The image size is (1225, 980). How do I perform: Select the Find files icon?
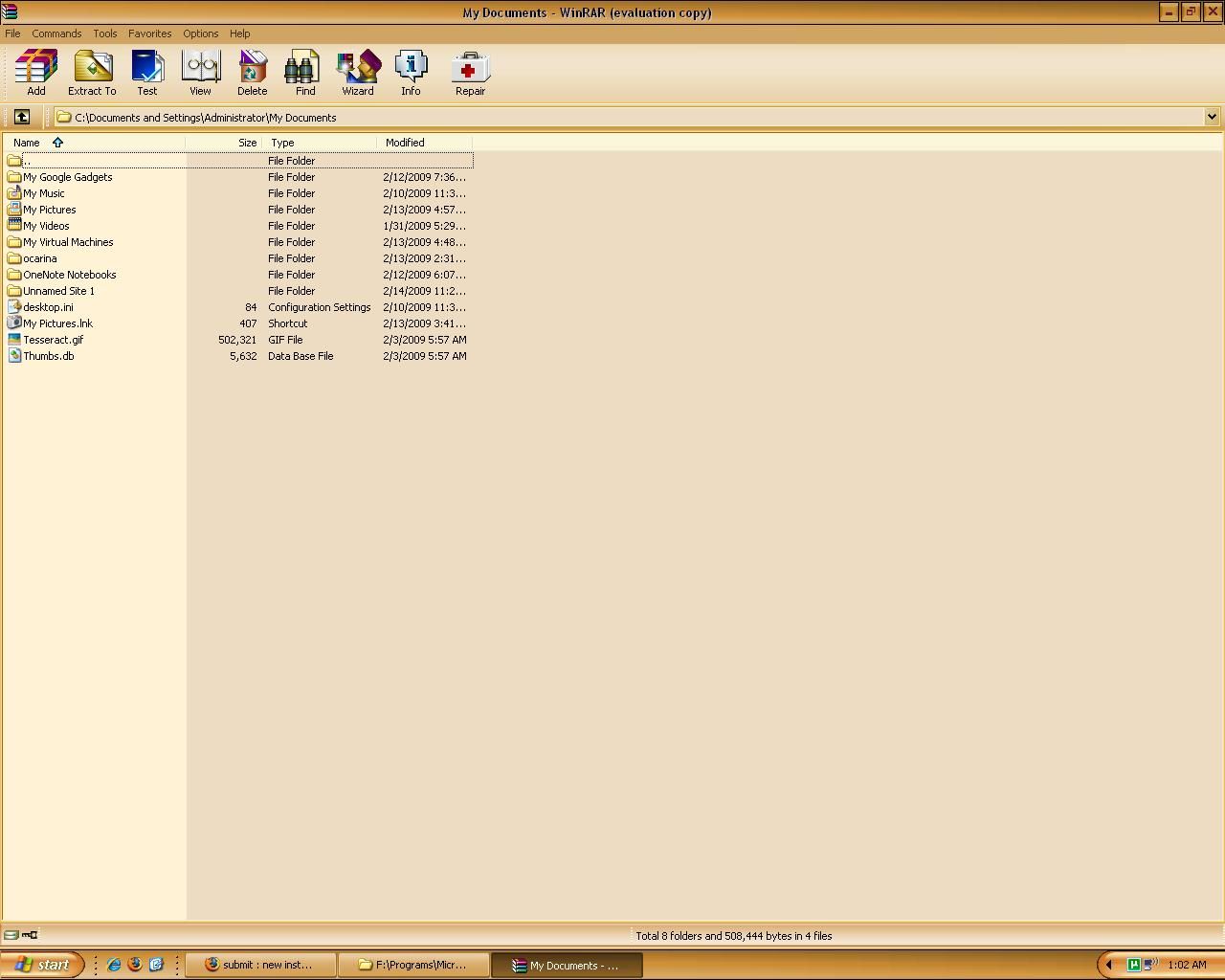click(x=304, y=72)
